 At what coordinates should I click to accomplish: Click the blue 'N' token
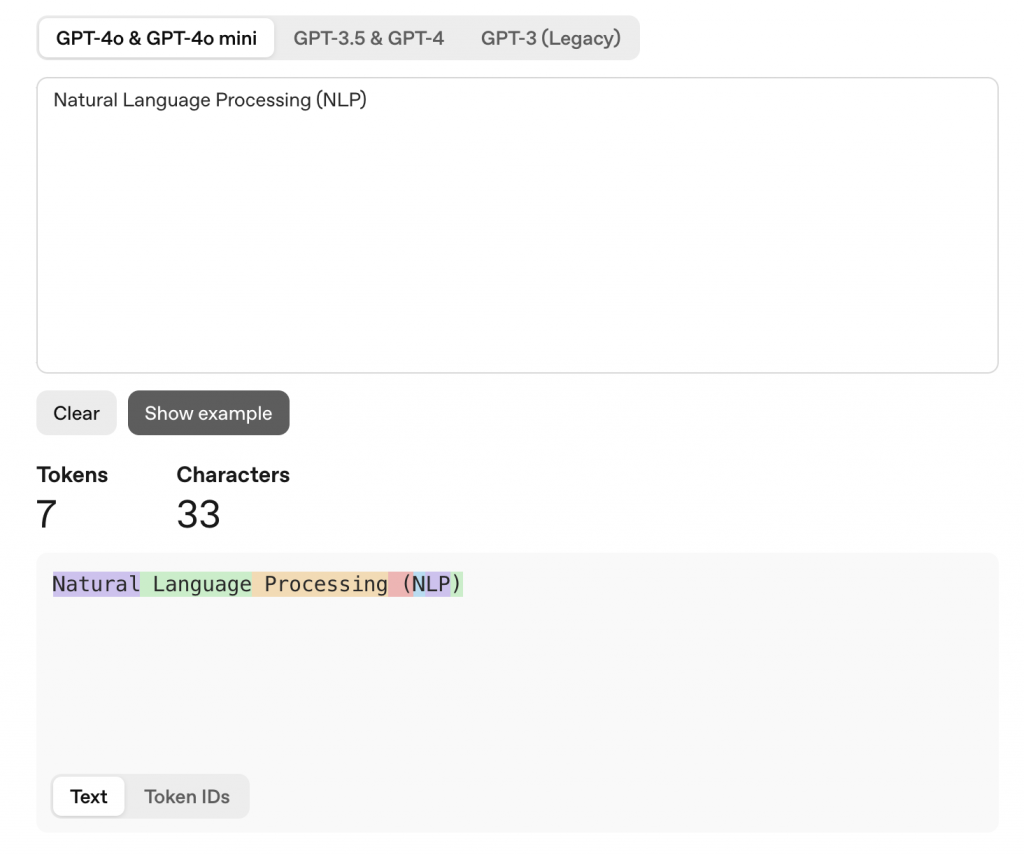click(x=419, y=584)
